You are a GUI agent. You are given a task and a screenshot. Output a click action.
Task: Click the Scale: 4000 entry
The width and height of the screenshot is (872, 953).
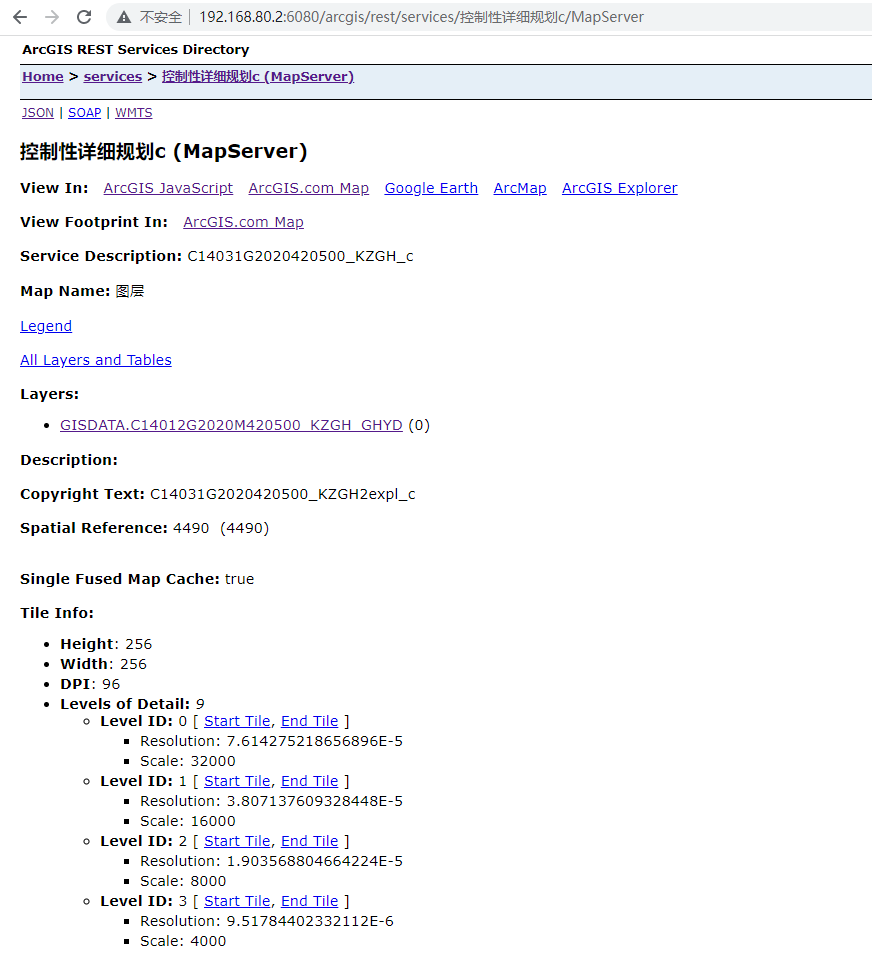183,941
